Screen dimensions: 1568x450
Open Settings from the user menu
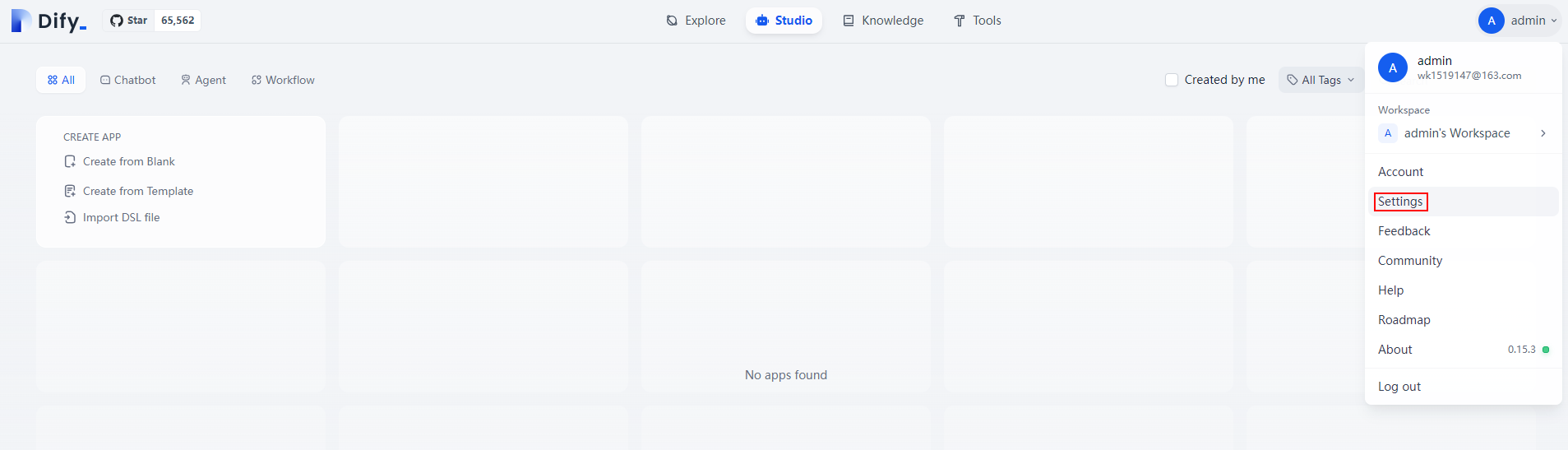tap(1464, 202)
